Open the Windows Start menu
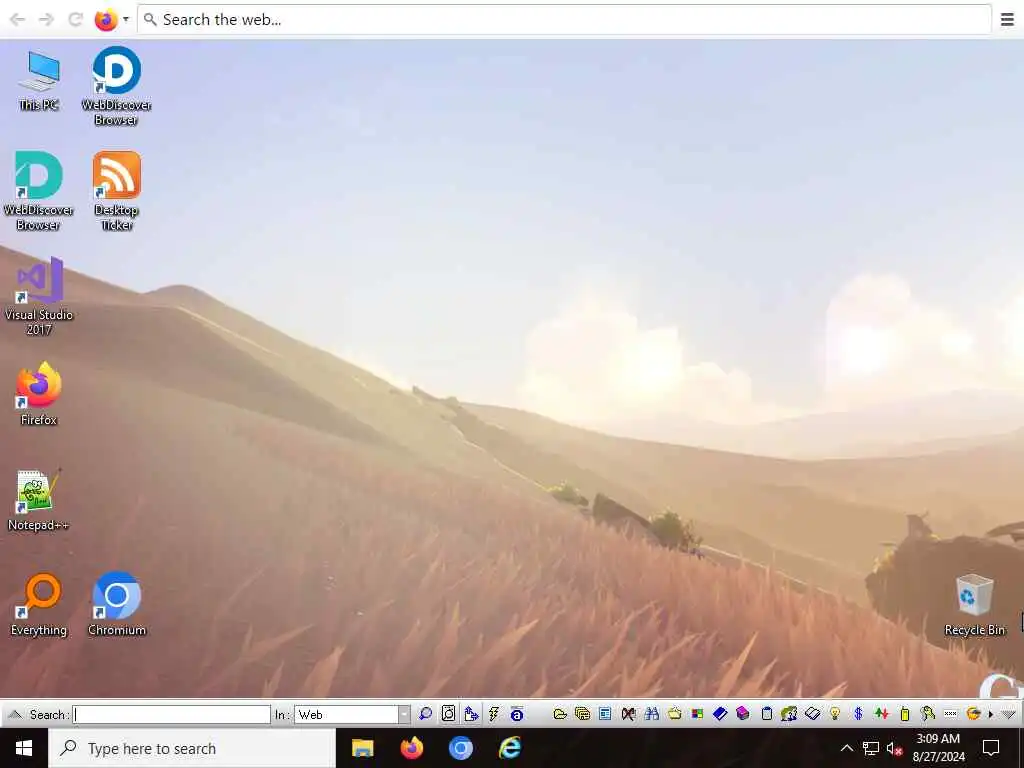 point(24,748)
